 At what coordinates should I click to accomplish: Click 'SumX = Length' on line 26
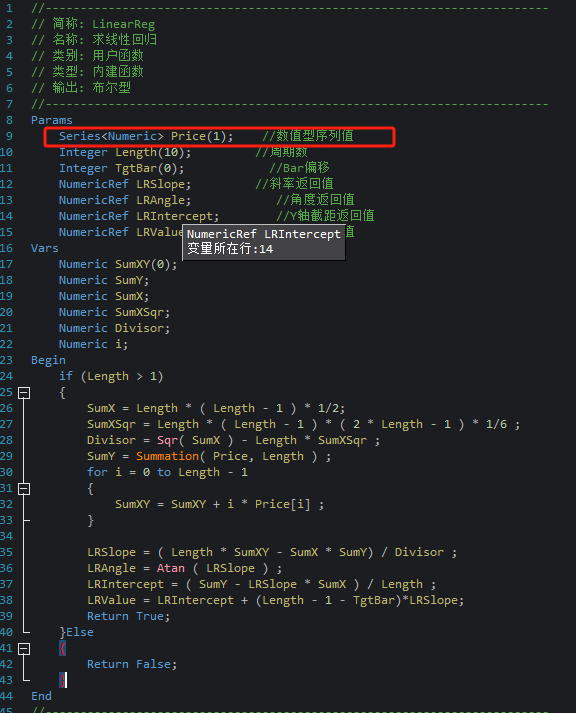132,408
